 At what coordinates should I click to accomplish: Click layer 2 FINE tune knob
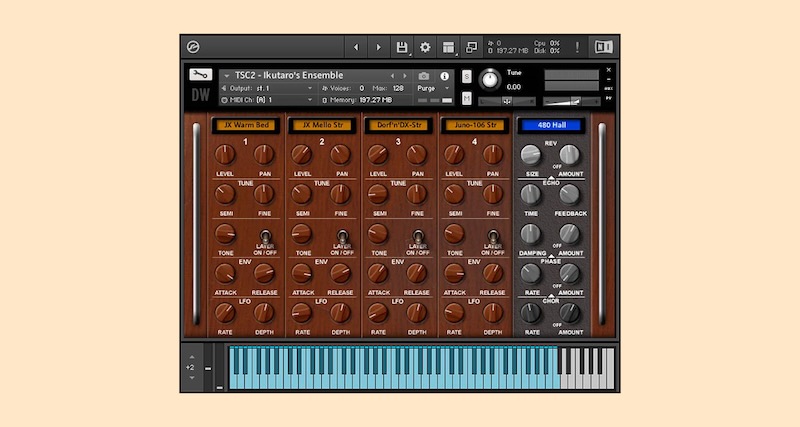pos(340,194)
